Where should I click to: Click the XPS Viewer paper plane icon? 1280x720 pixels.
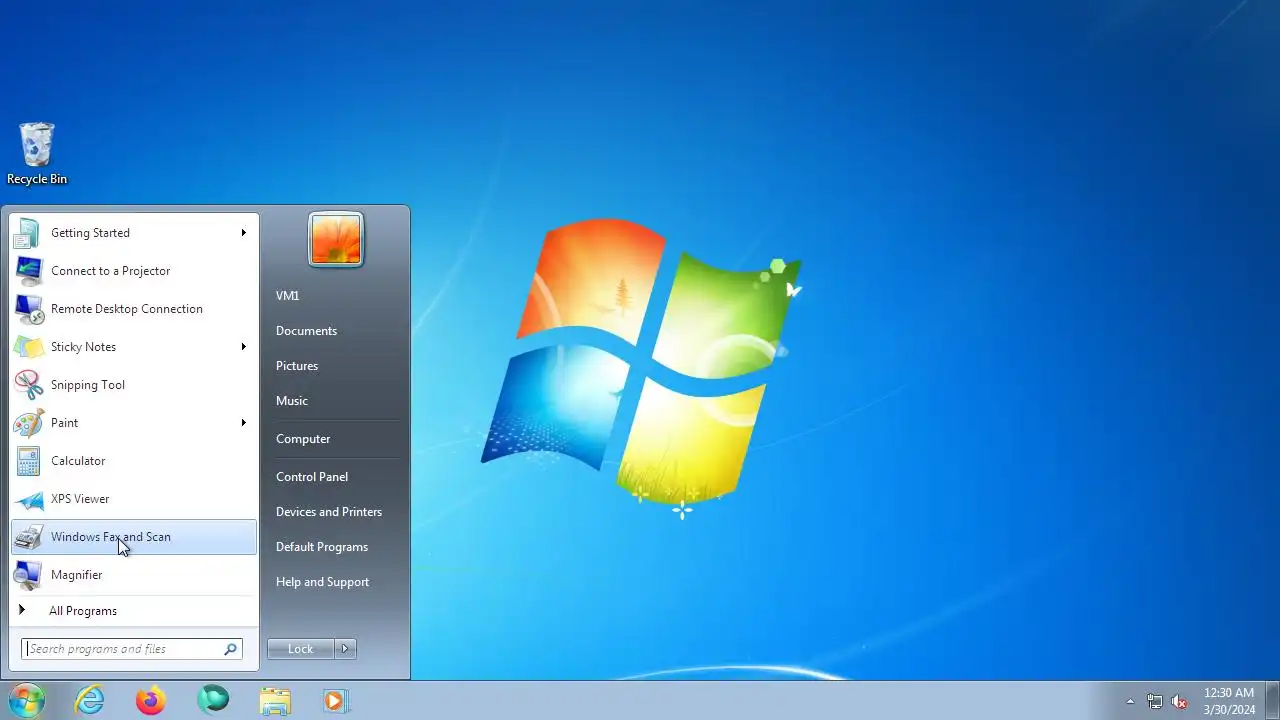(28, 499)
